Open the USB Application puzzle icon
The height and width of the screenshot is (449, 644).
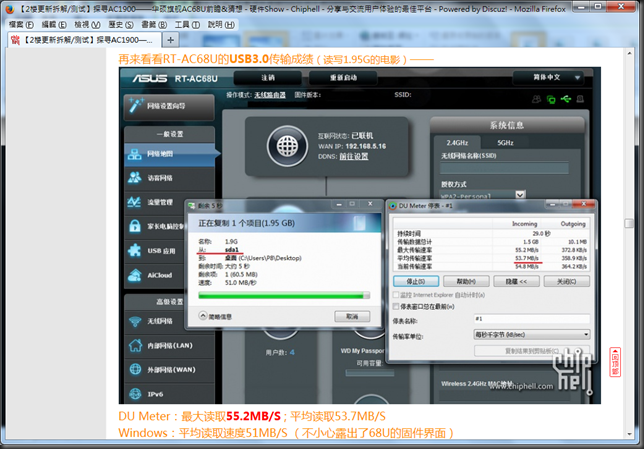(135, 251)
